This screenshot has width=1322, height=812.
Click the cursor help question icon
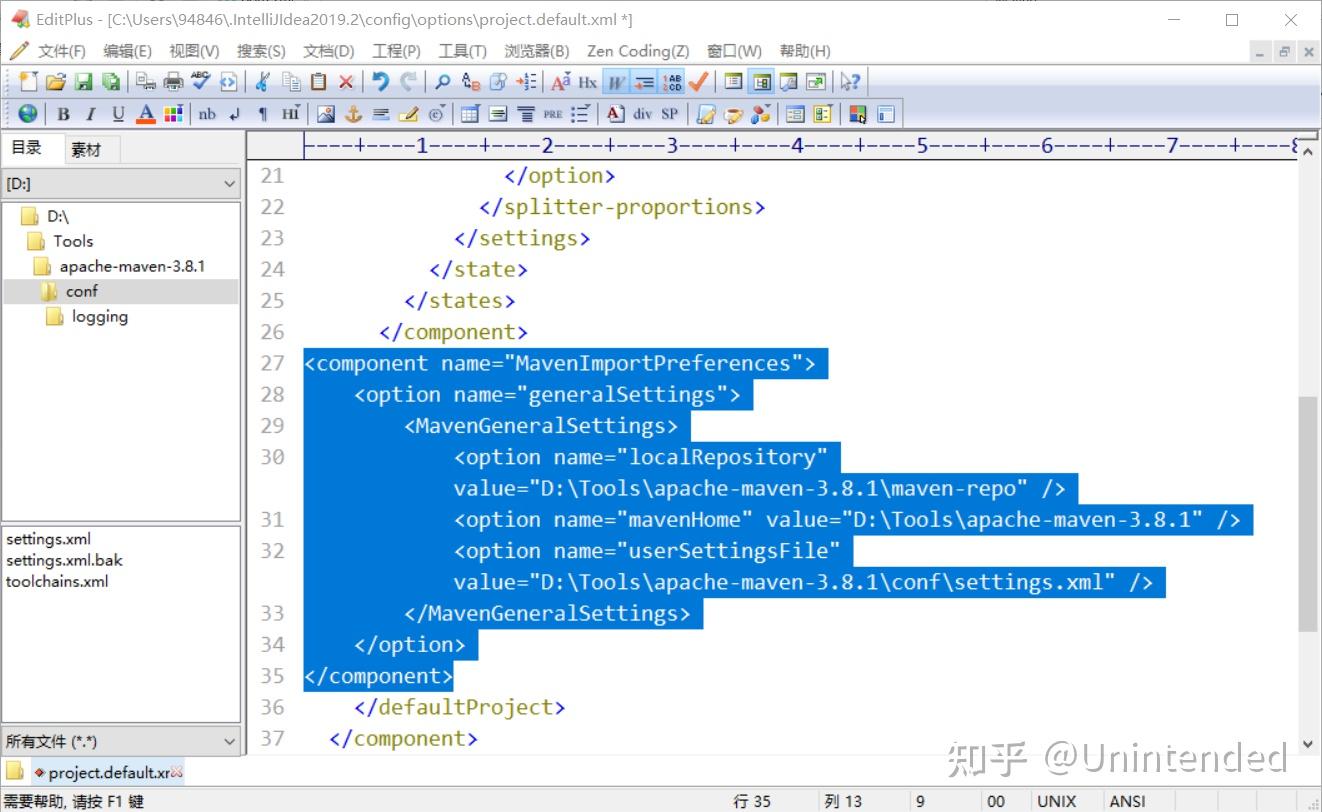pos(851,82)
